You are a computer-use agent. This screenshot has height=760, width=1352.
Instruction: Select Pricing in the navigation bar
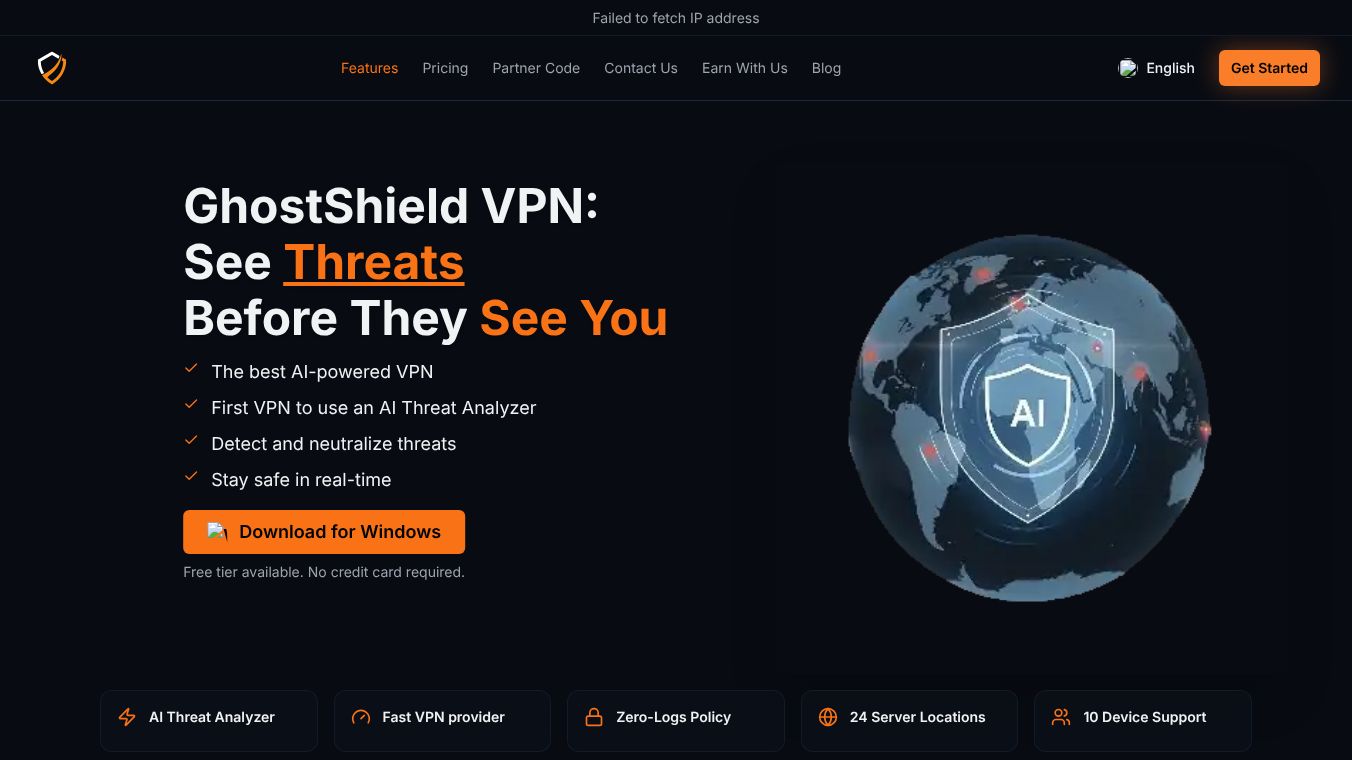(x=445, y=68)
